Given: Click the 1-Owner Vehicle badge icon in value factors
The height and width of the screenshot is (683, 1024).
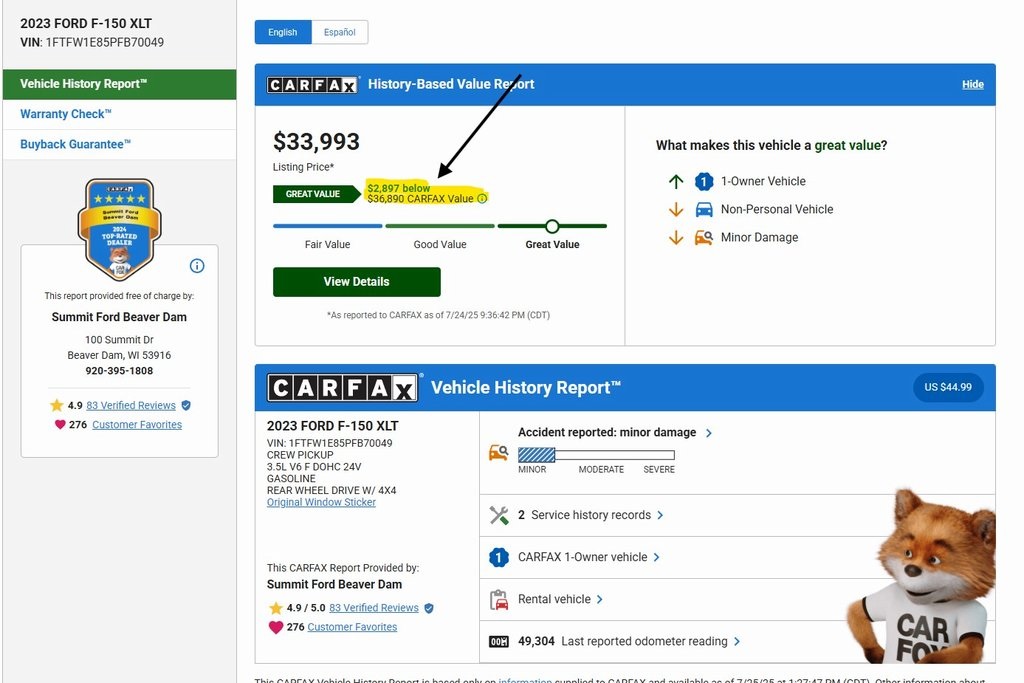Looking at the screenshot, I should (703, 182).
